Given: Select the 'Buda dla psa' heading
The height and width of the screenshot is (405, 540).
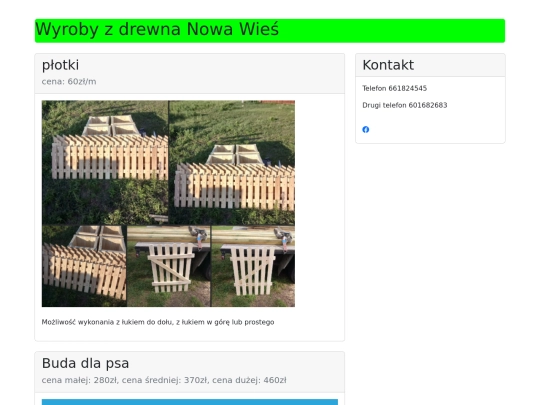Looking at the screenshot, I should point(85,363).
